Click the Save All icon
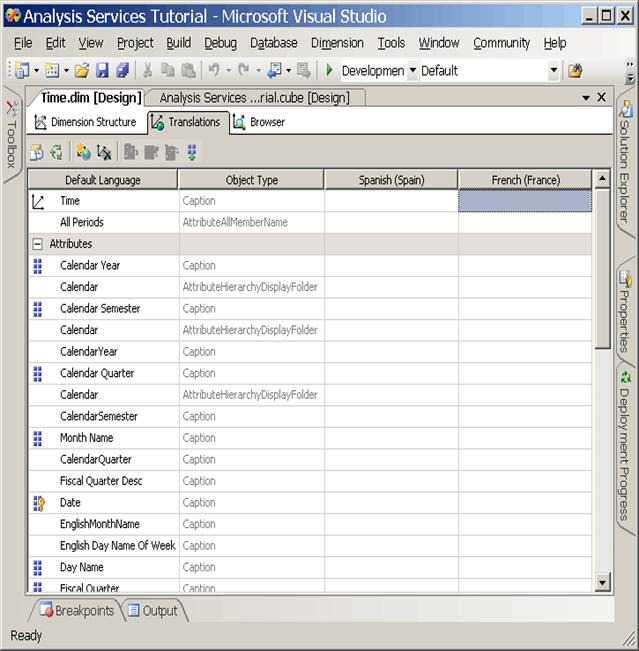 [122, 71]
